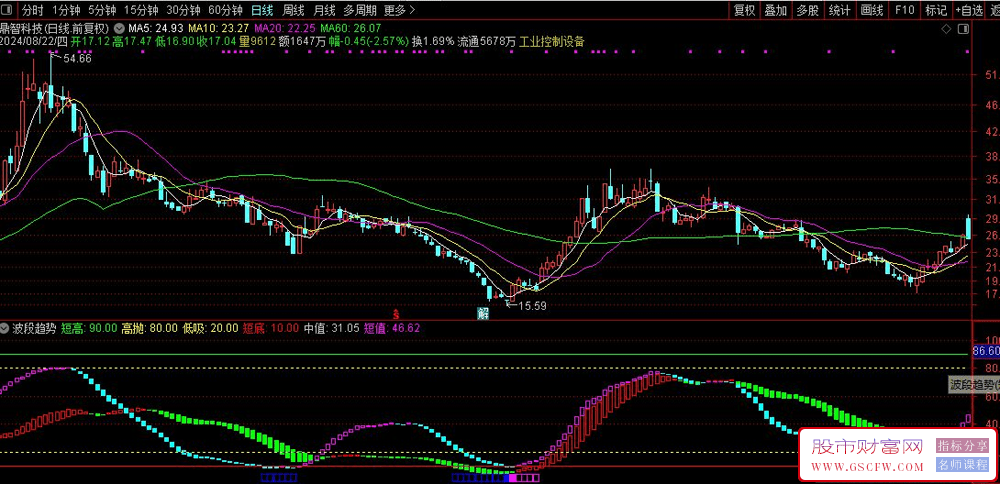1000x484 pixels.
Task: Select the 5分钟 period tab
Action: click(101, 10)
